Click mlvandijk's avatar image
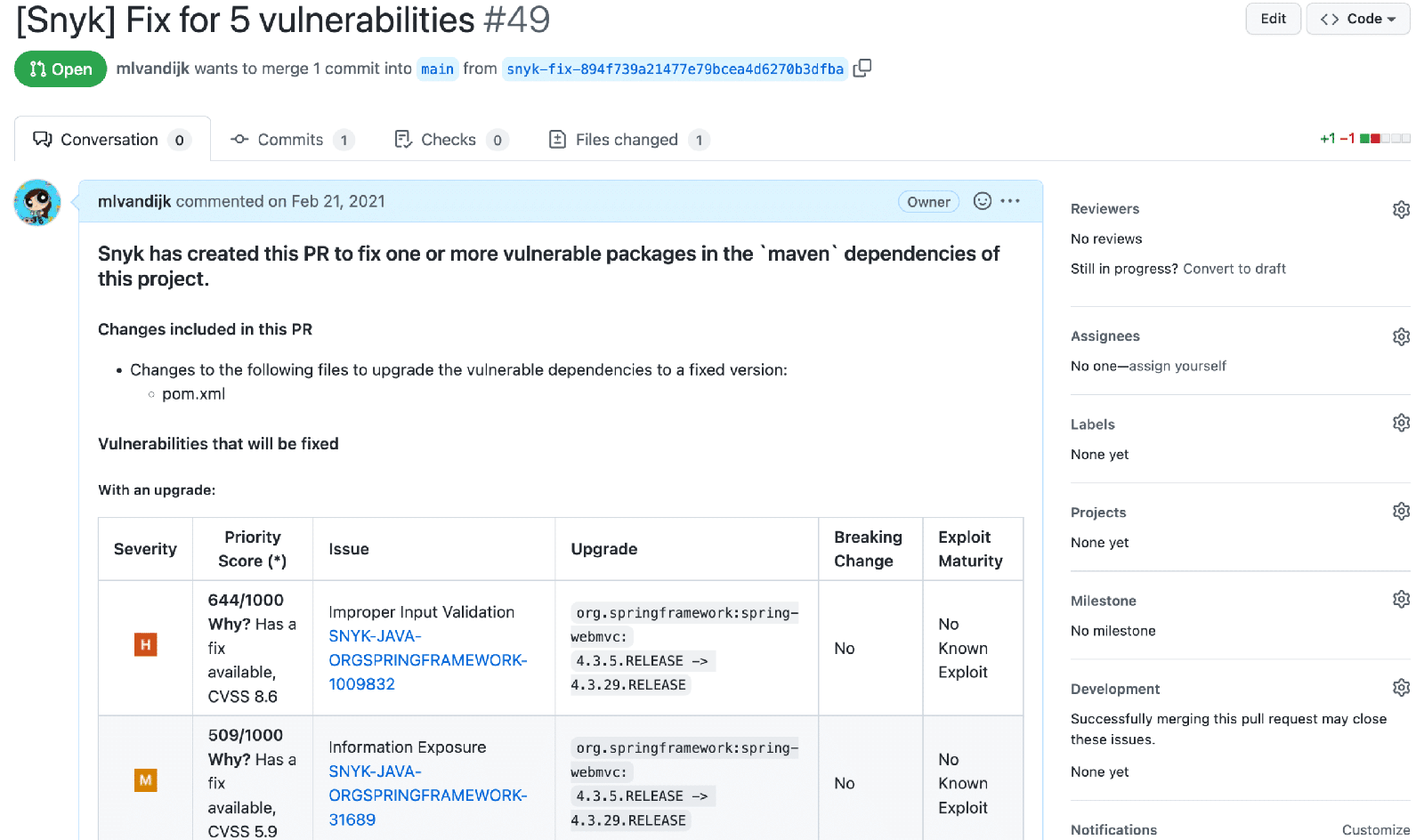Screen dimensions: 1424x840 point(37,203)
